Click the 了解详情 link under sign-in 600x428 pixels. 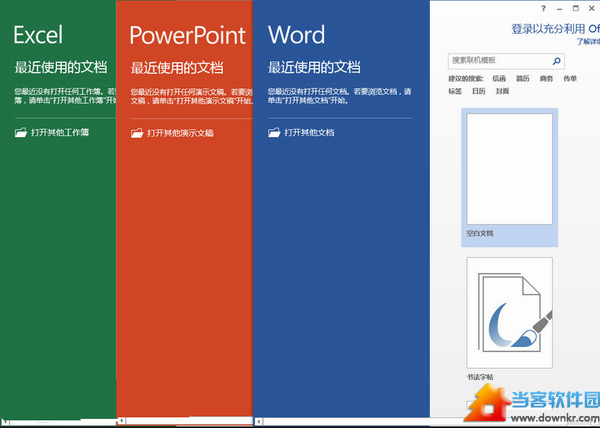589,41
